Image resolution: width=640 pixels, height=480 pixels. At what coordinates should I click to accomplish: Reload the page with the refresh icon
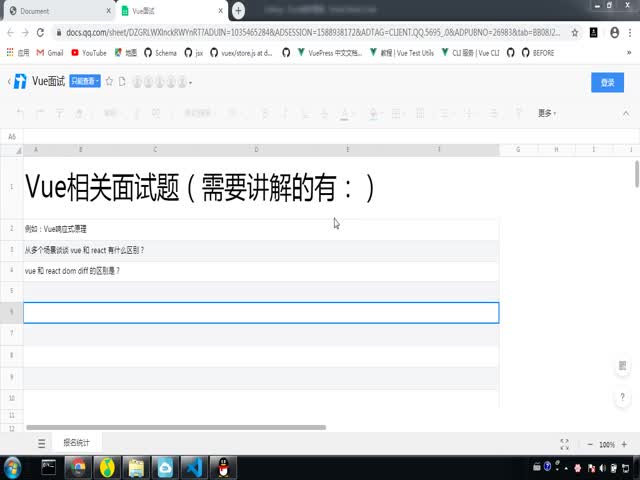point(40,33)
